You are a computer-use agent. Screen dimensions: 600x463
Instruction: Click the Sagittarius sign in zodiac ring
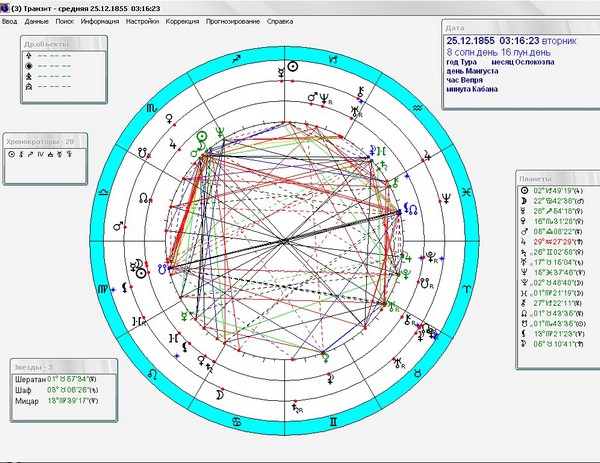237,59
